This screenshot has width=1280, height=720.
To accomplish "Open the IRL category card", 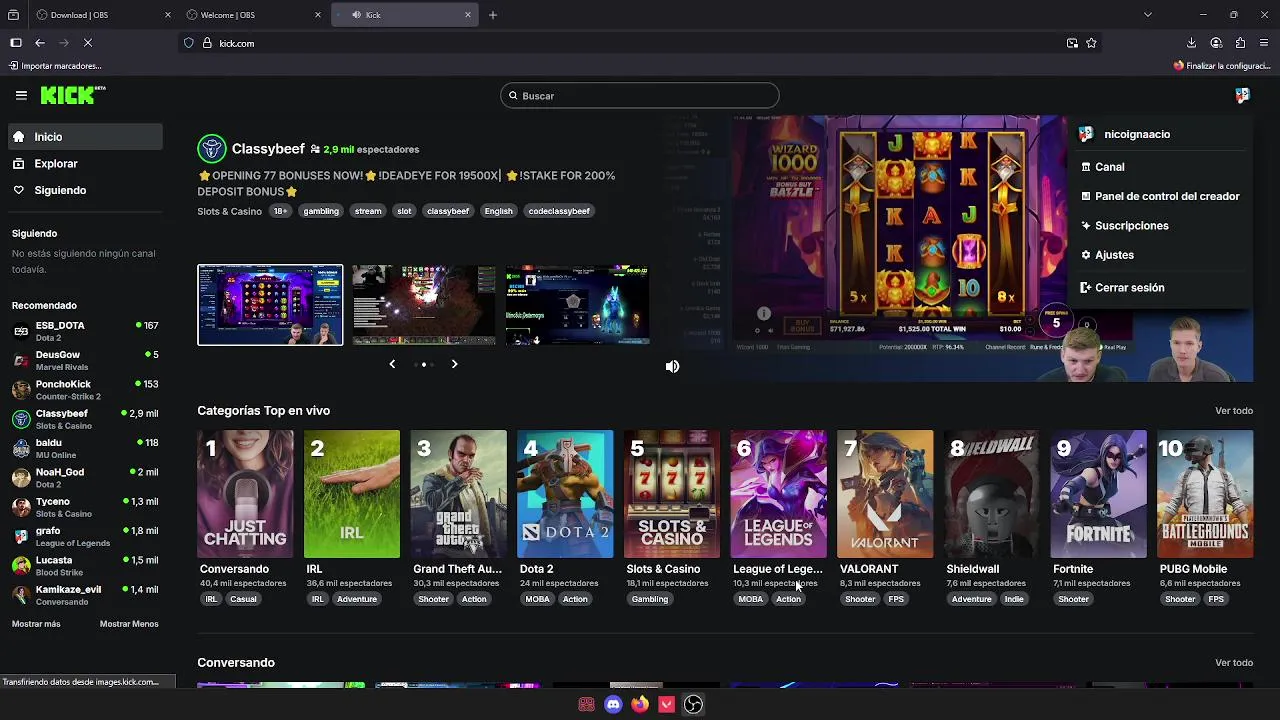I will [x=352, y=494].
